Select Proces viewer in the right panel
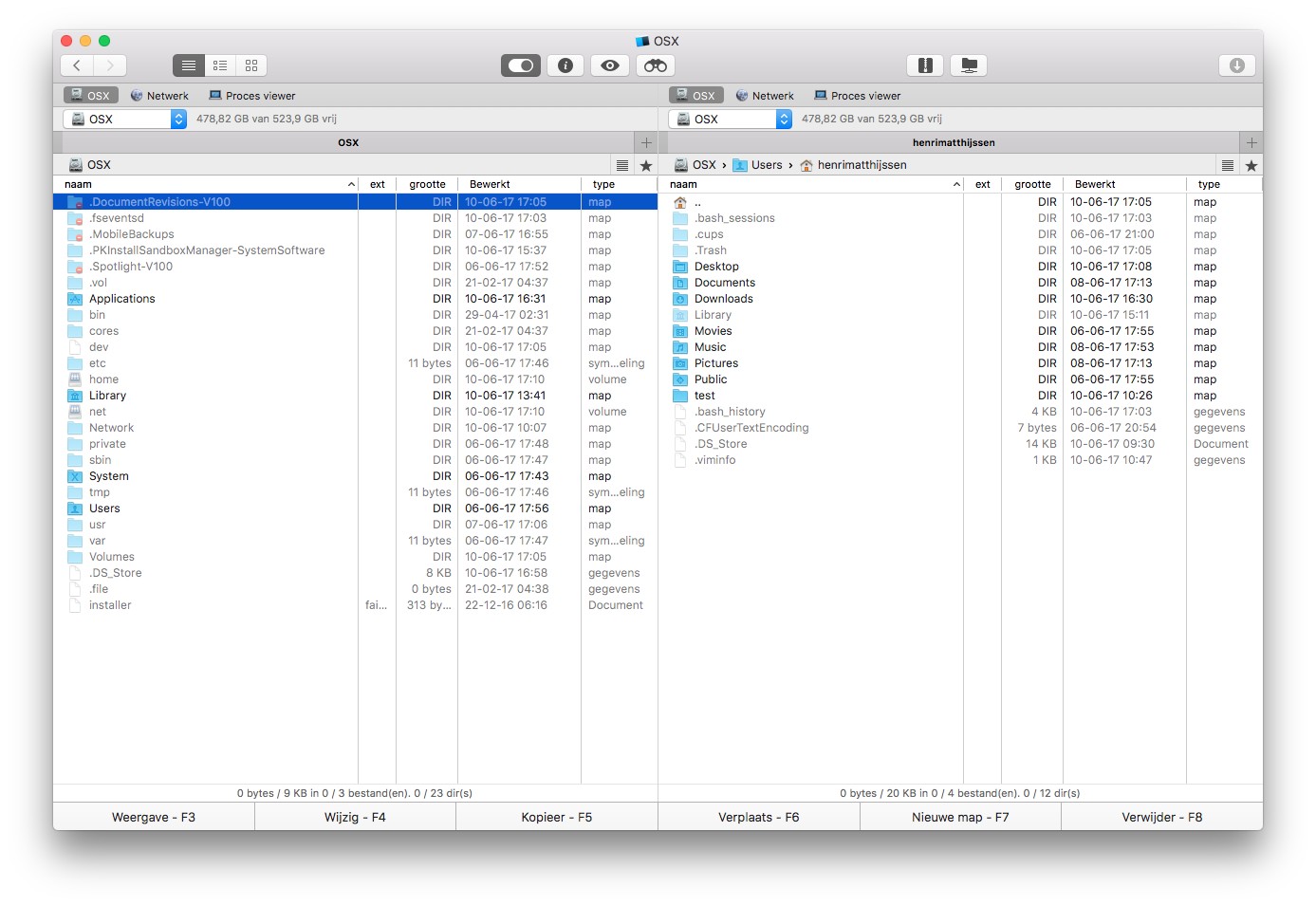This screenshot has height=906, width=1316. (857, 96)
